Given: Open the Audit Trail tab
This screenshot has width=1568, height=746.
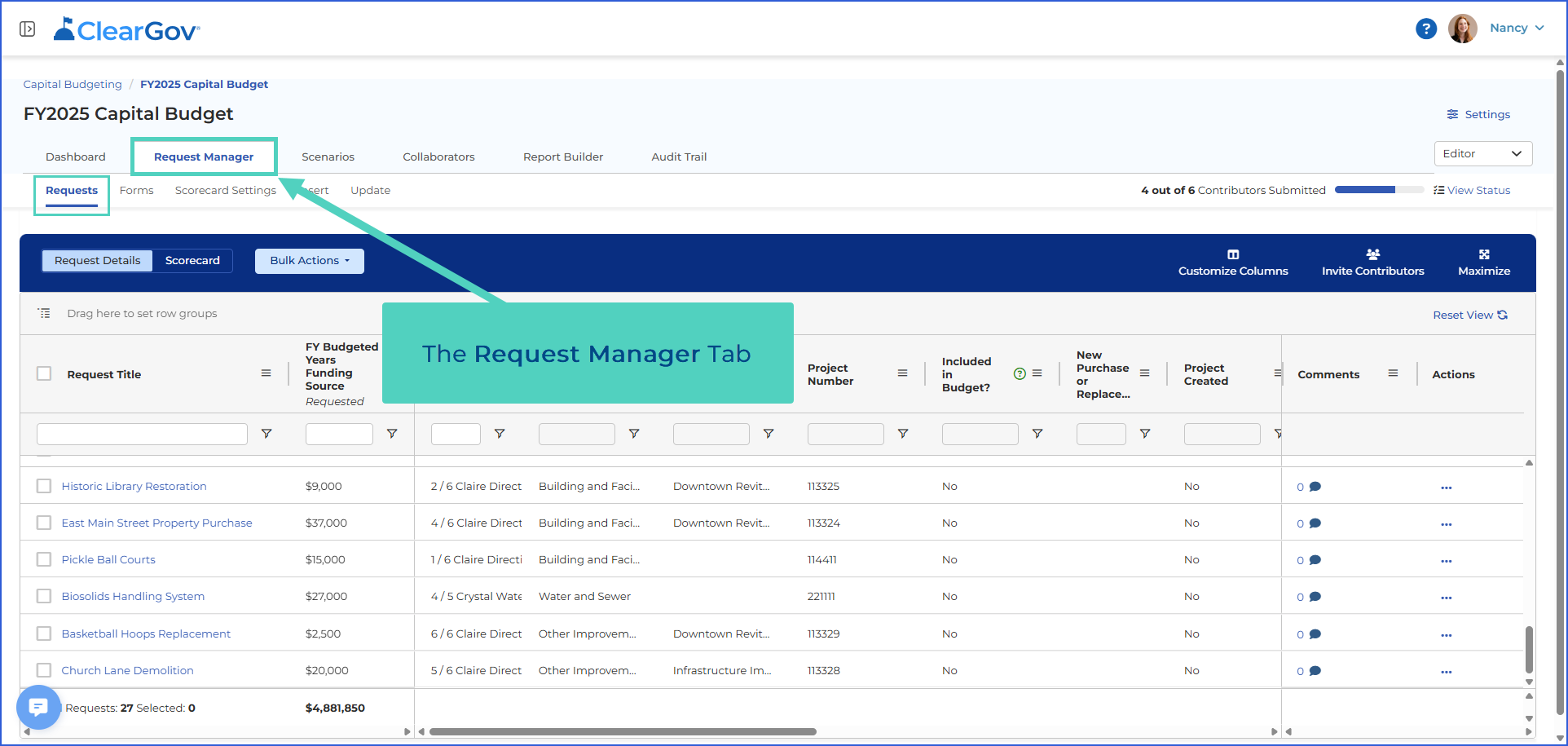Looking at the screenshot, I should [679, 157].
